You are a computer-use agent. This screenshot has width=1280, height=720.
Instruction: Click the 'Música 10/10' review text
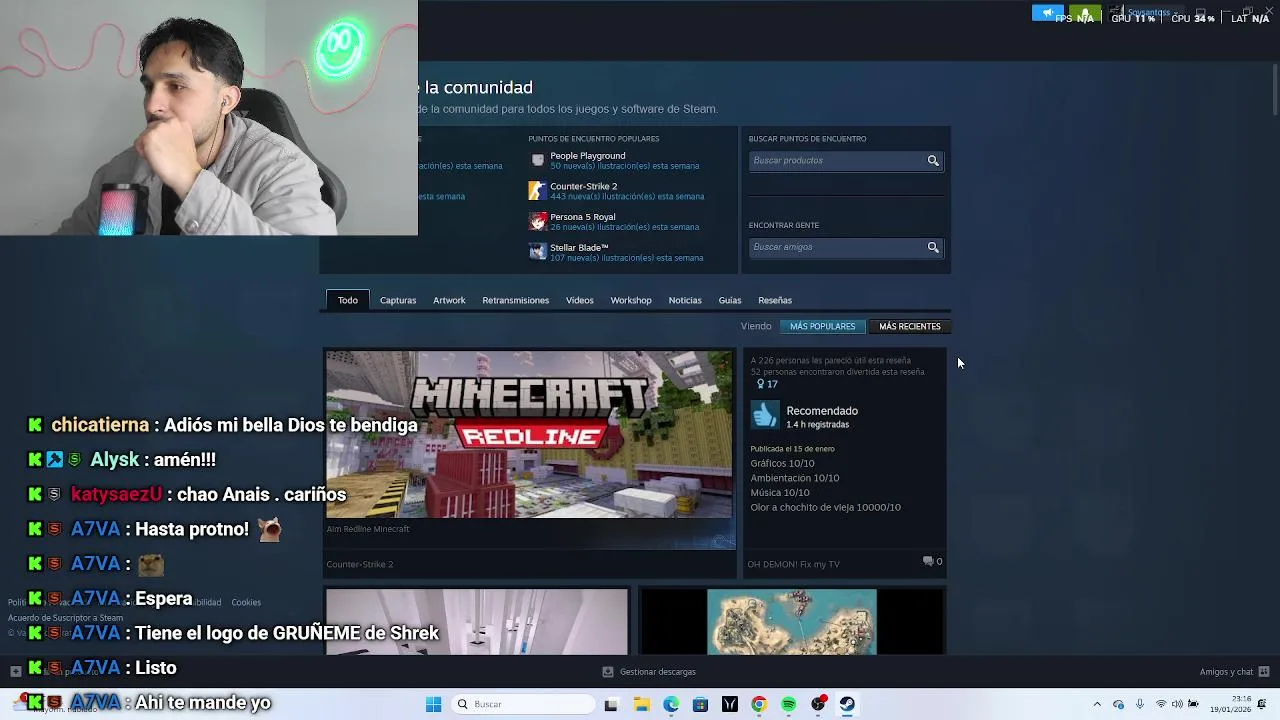click(780, 492)
